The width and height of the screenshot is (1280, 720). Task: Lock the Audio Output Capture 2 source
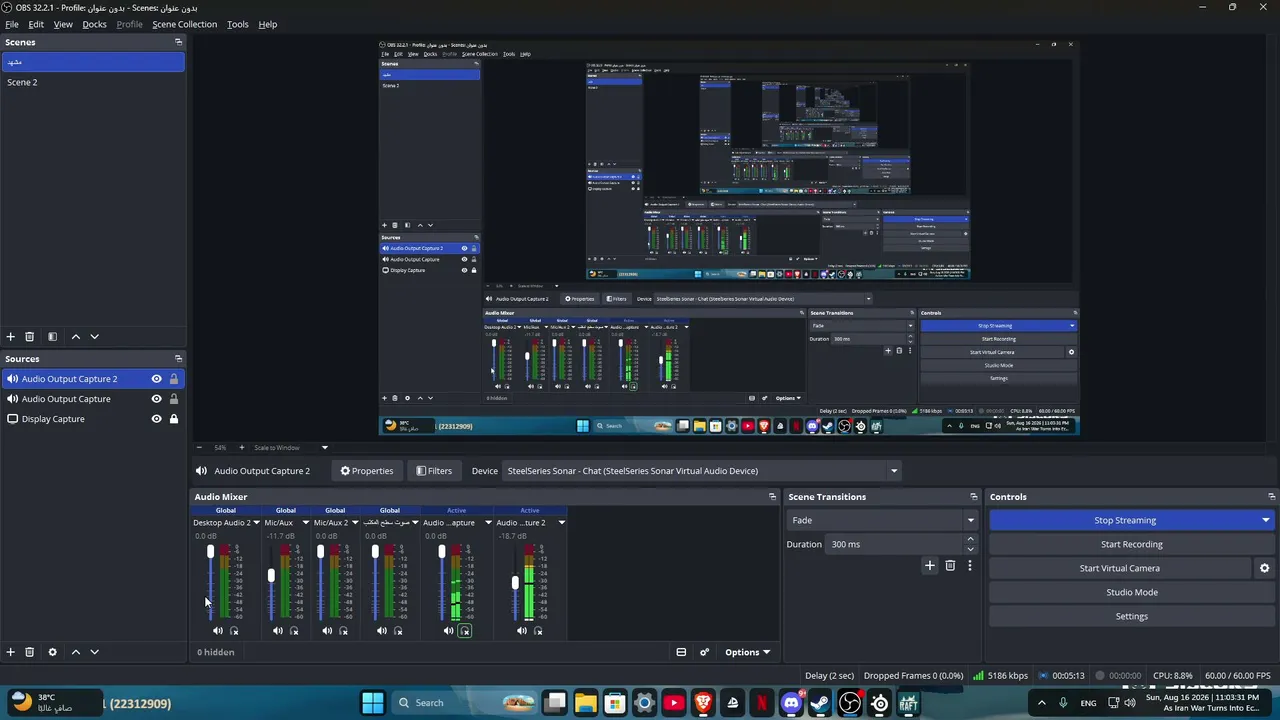[x=174, y=379]
